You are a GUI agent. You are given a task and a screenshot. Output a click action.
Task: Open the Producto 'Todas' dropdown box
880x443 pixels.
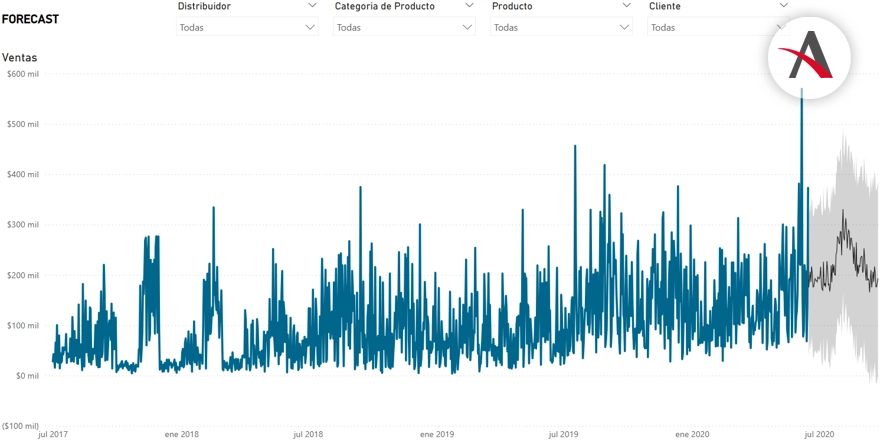[x=561, y=27]
